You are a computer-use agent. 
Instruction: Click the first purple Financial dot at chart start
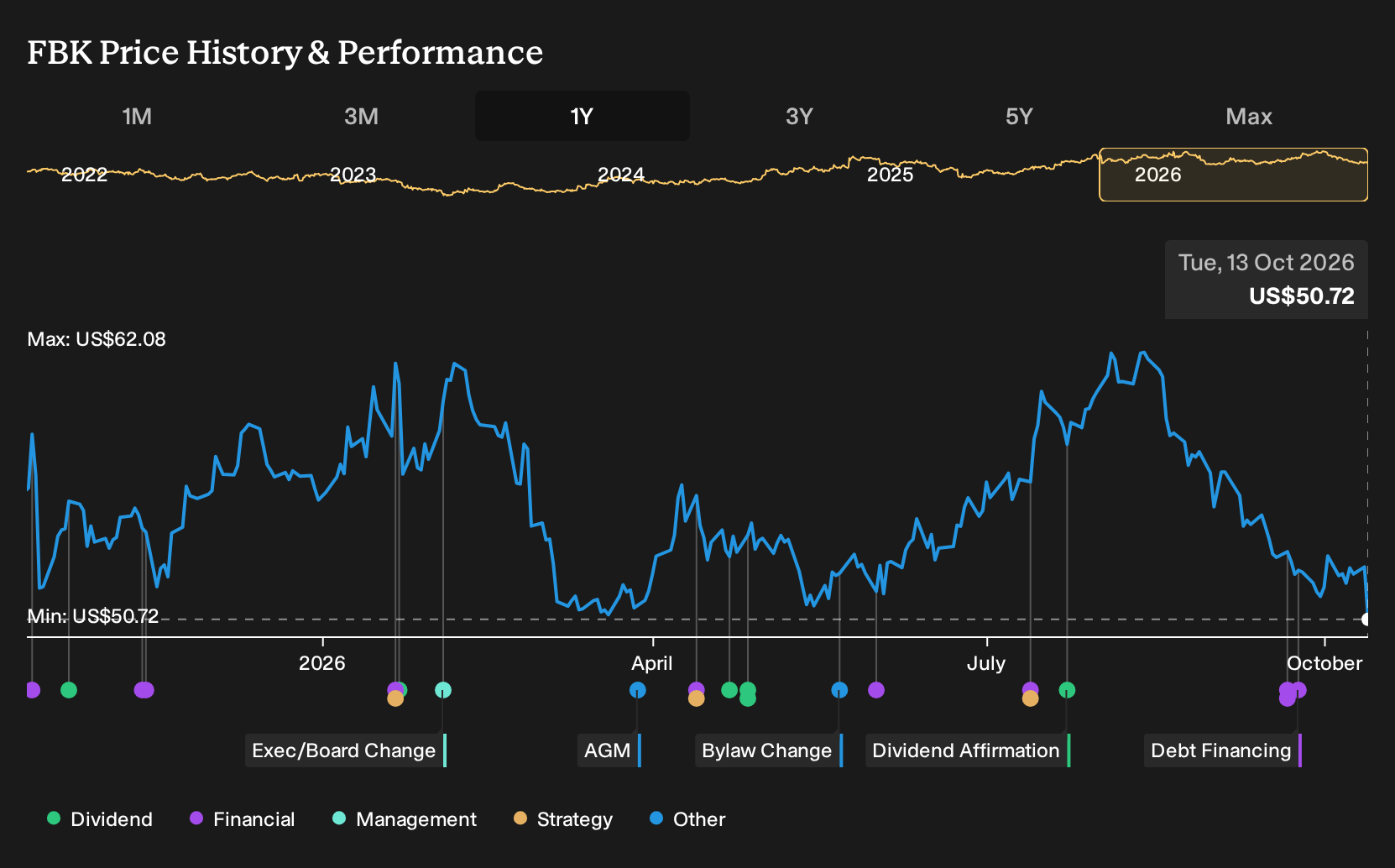pyautogui.click(x=32, y=690)
